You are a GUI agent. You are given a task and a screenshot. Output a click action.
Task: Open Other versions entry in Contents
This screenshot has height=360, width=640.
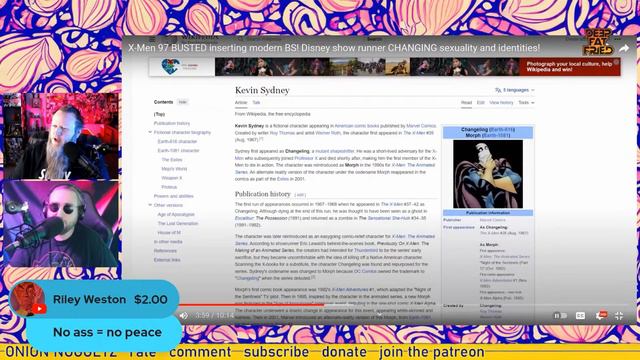click(168, 205)
